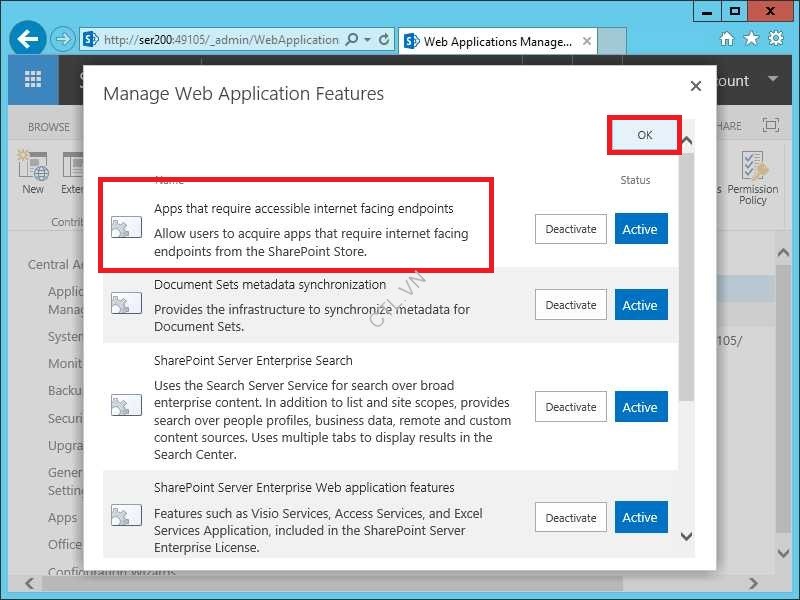The image size is (800, 600).
Task: Select the BROWSE ribbon tab
Action: [48, 126]
